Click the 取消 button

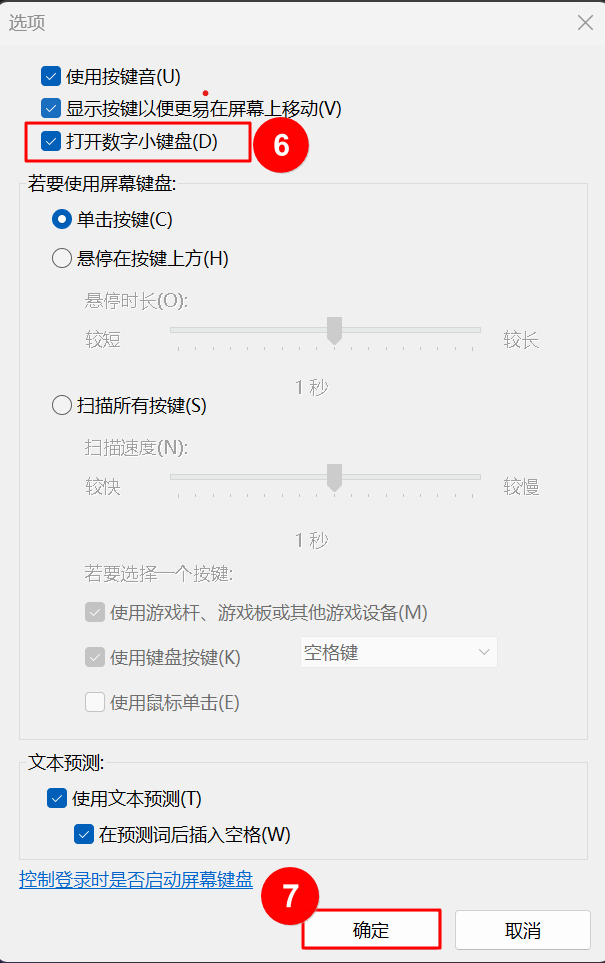[522, 930]
